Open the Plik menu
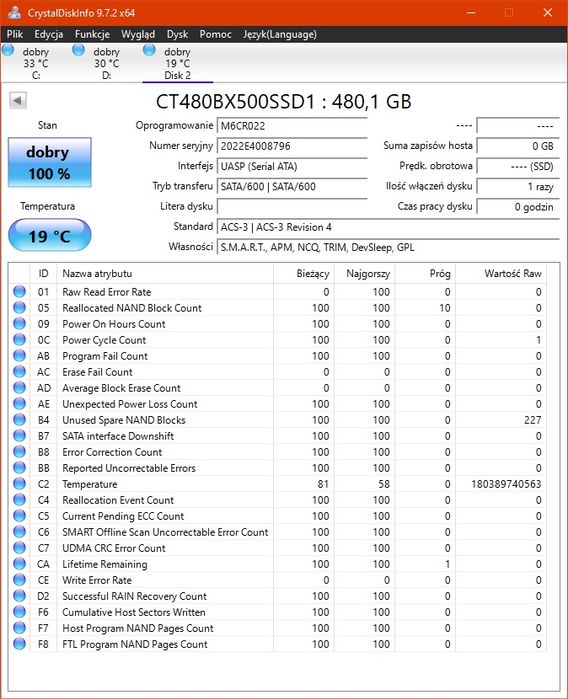The image size is (568, 699). [15, 34]
